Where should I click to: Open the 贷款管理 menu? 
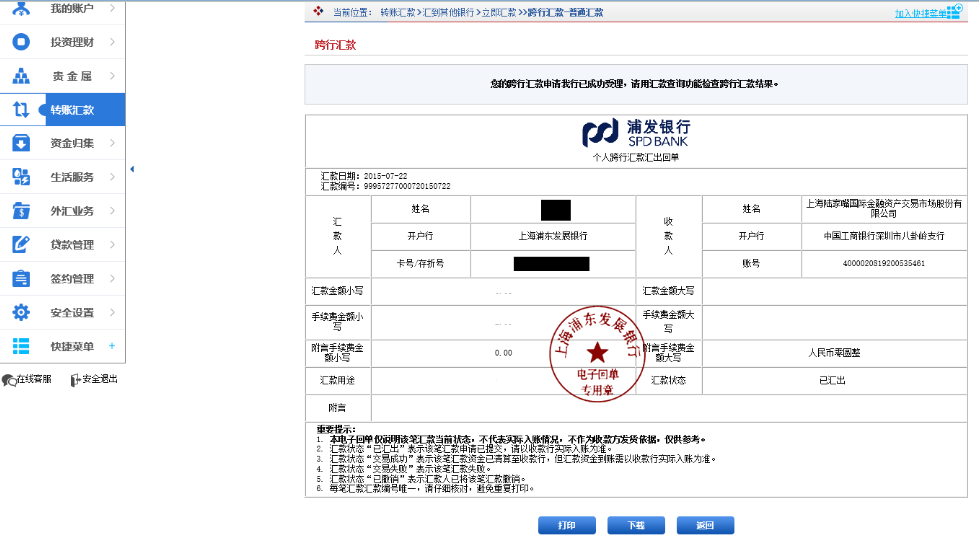click(x=62, y=245)
